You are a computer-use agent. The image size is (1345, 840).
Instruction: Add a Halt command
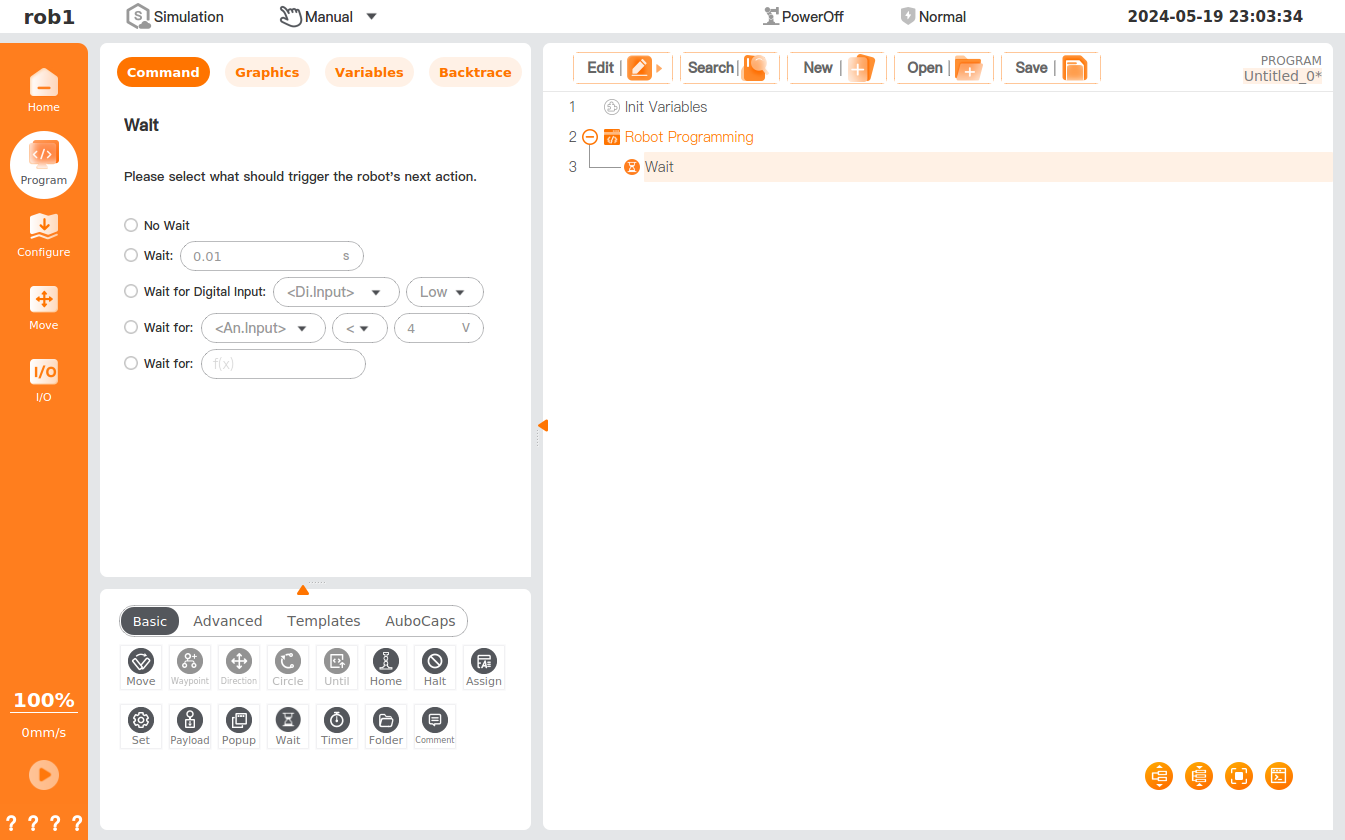[435, 666]
